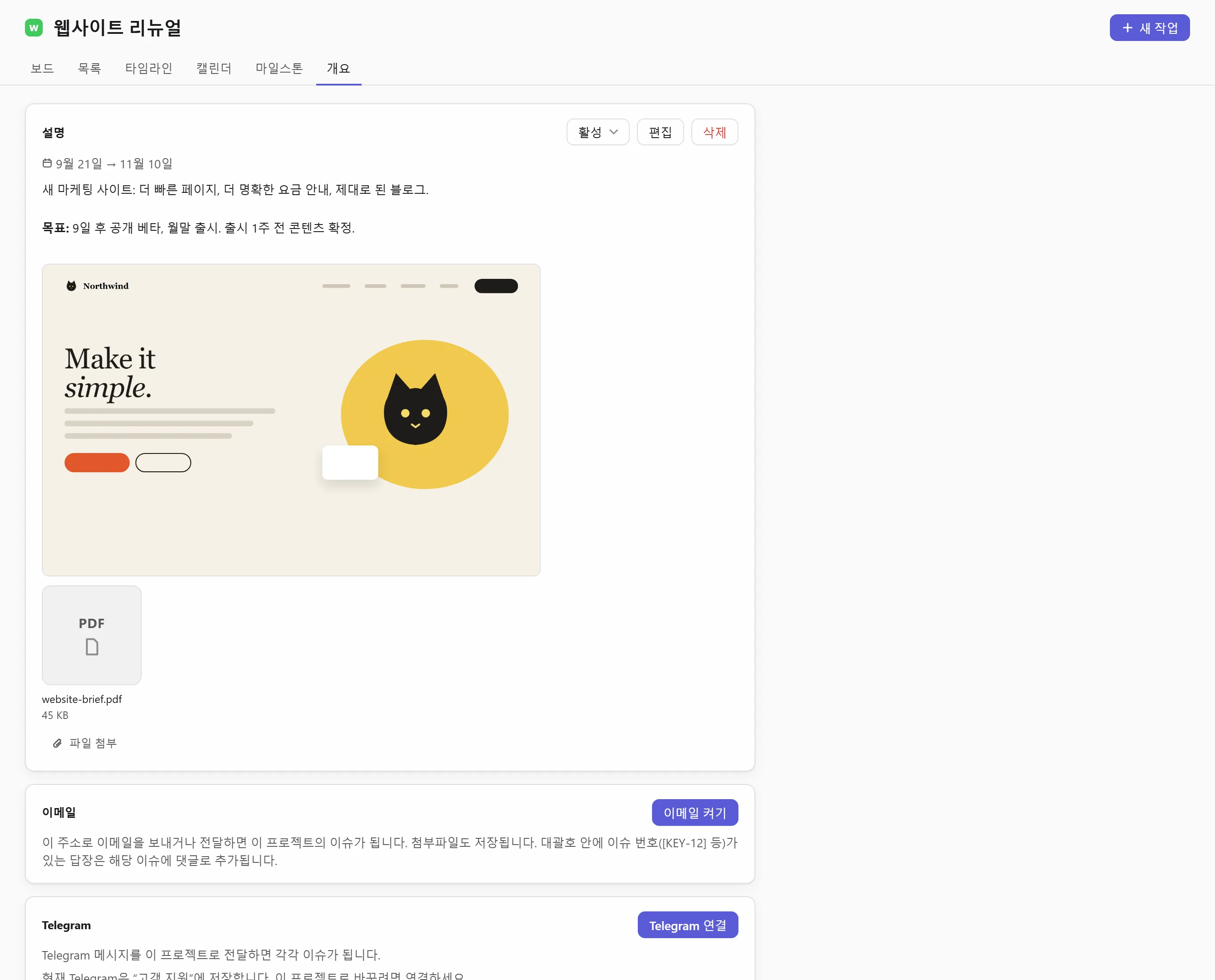Click the 이메일 section heading
This screenshot has width=1215, height=980.
pyautogui.click(x=59, y=813)
